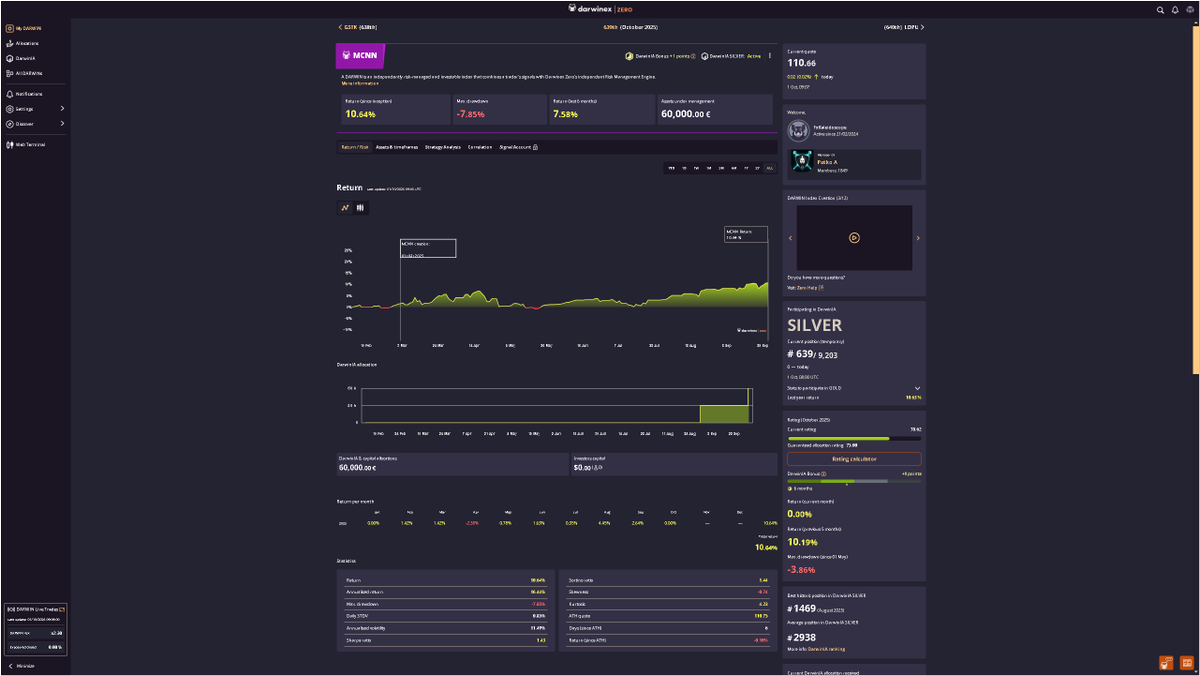Play the DARWIN Index Creation video
1200x676 pixels.
pos(854,238)
